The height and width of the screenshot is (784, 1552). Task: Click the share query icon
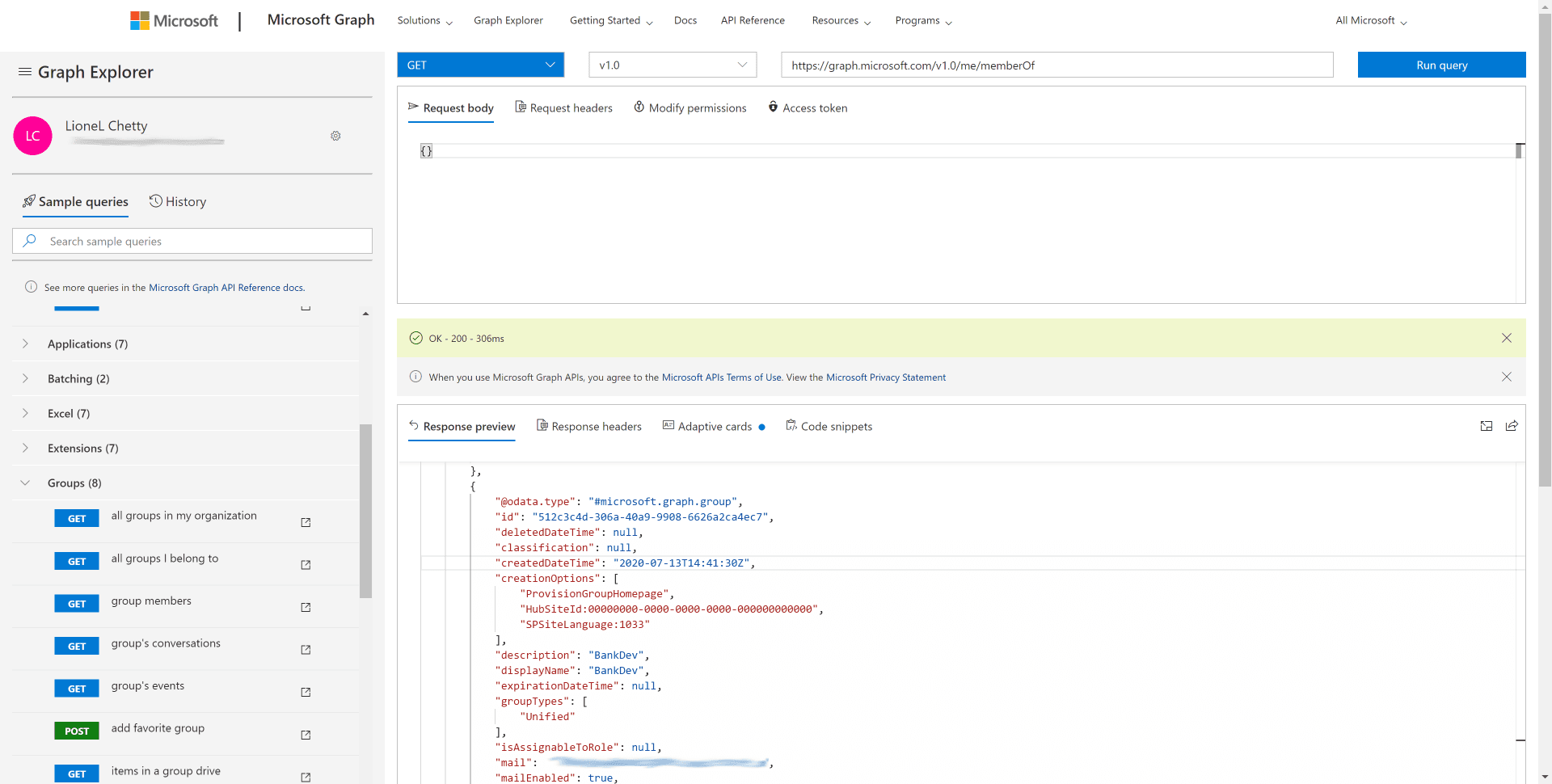(x=1512, y=426)
